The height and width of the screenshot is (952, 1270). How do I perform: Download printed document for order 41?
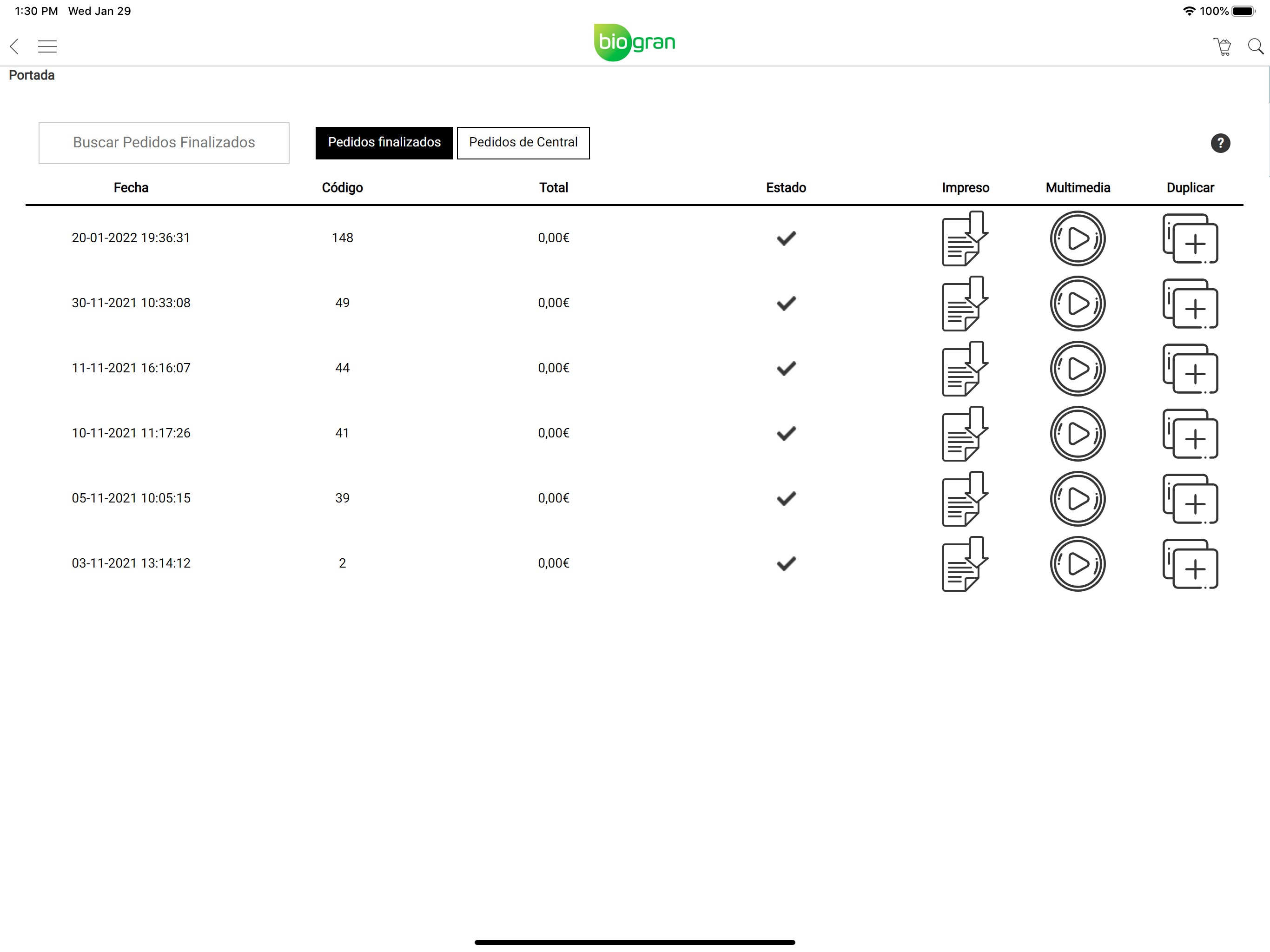[965, 434]
